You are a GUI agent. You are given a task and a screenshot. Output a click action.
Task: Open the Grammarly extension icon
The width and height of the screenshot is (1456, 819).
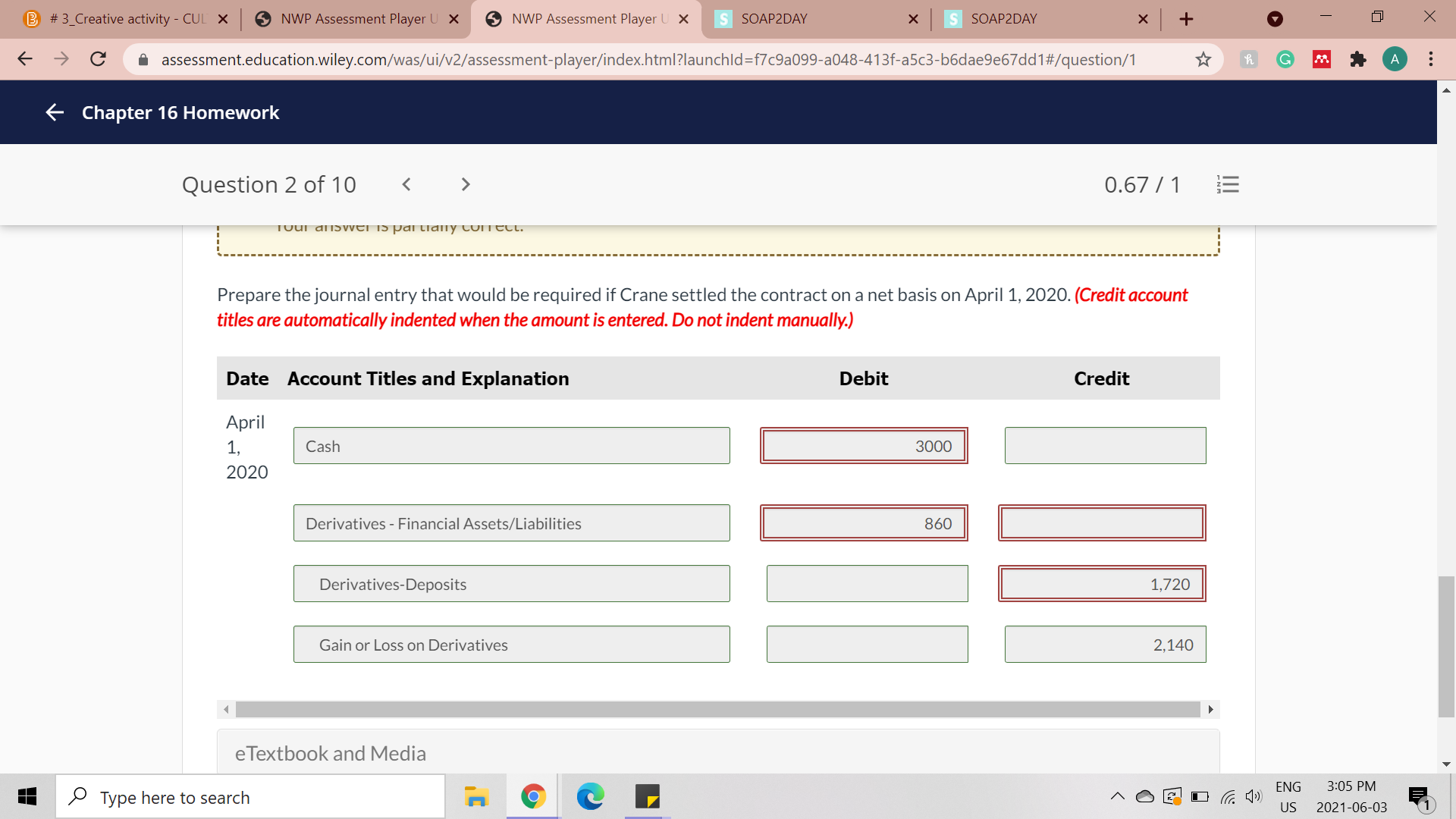(x=1285, y=59)
